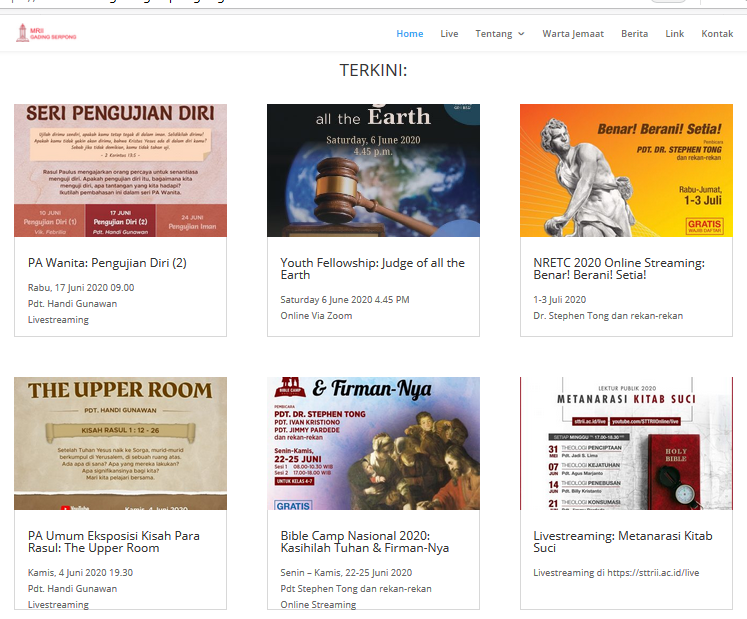Click Pdt Stephen Tong dan rekan-rekan text
This screenshot has width=747, height=619.
356,589
